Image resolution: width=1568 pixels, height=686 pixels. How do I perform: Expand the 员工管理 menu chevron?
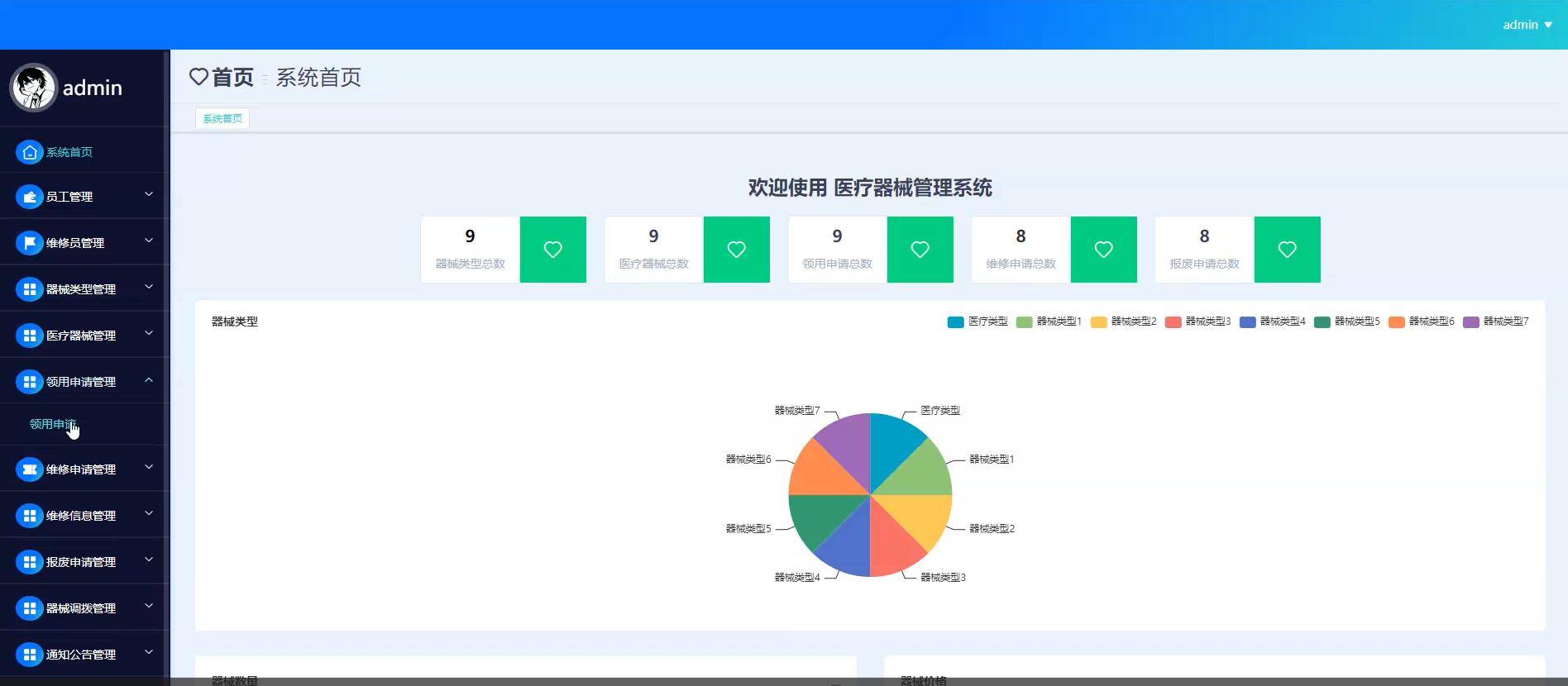149,194
